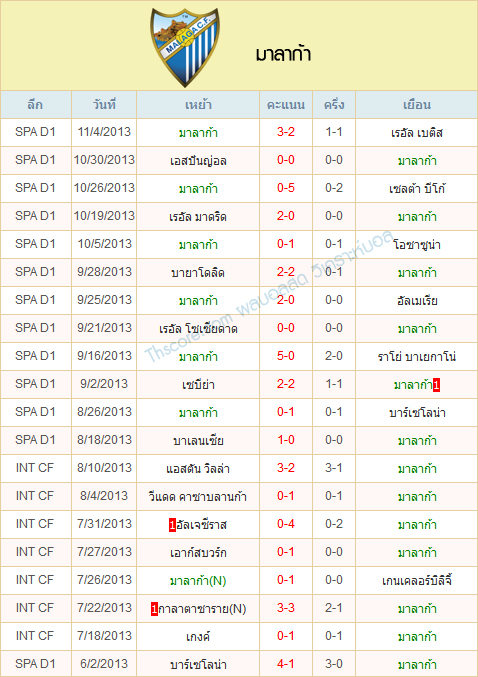Click the date 10/30/2013

click(104, 160)
